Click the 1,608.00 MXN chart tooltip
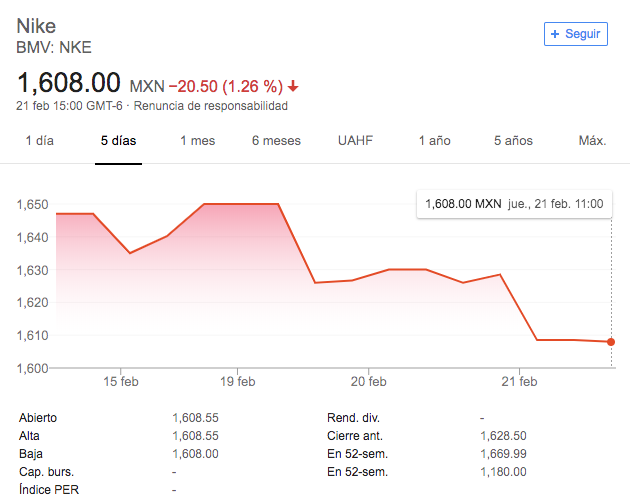Image resolution: width=630 pixels, height=502 pixels. coord(514,203)
